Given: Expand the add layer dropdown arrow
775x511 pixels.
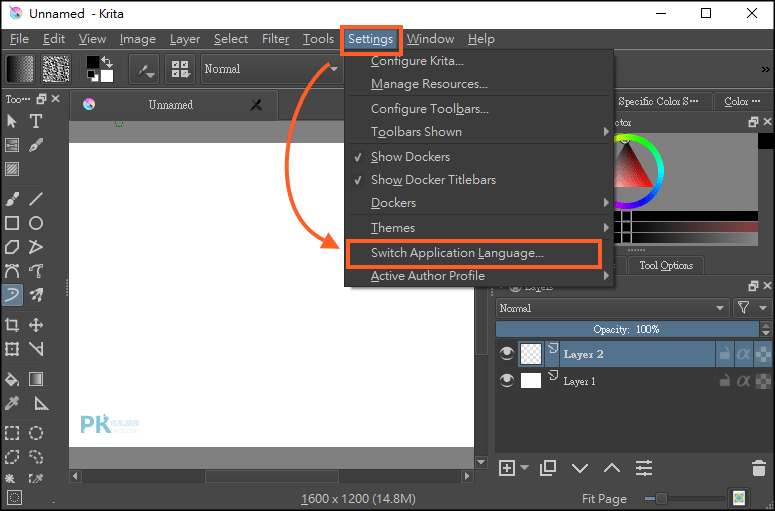Looking at the screenshot, I should (x=524, y=468).
